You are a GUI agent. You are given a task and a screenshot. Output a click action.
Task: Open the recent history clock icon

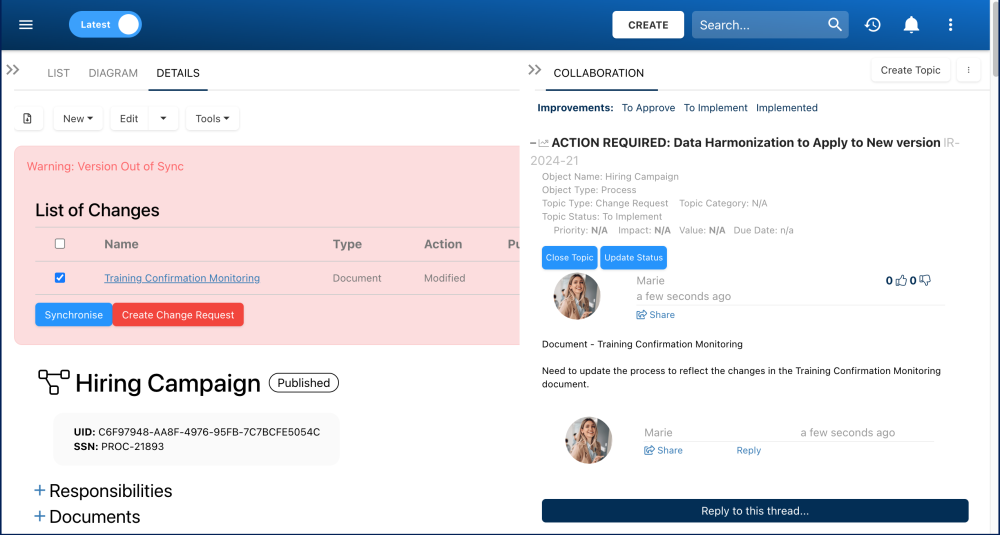872,25
